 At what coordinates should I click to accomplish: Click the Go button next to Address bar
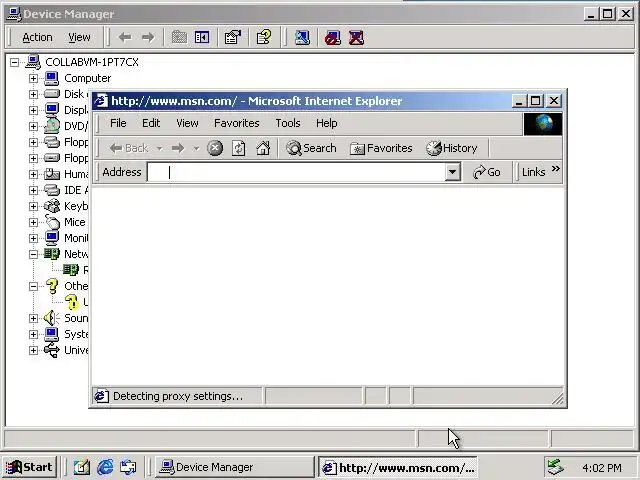[x=487, y=172]
